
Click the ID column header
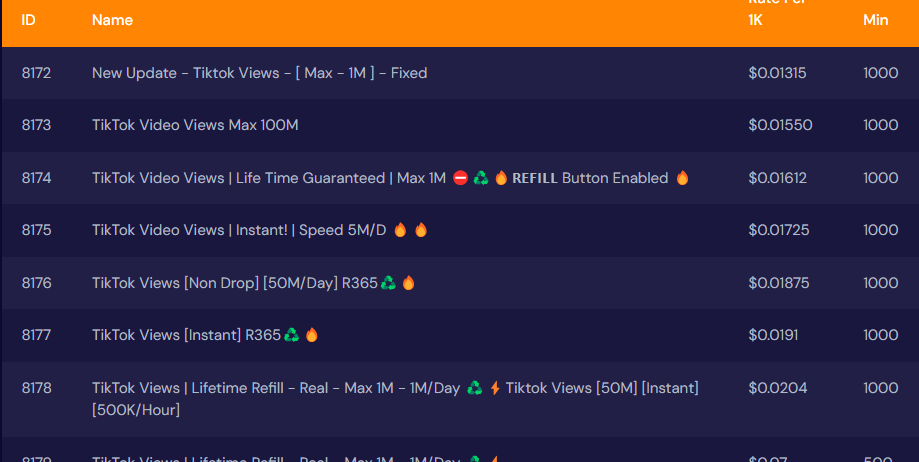tap(28, 20)
